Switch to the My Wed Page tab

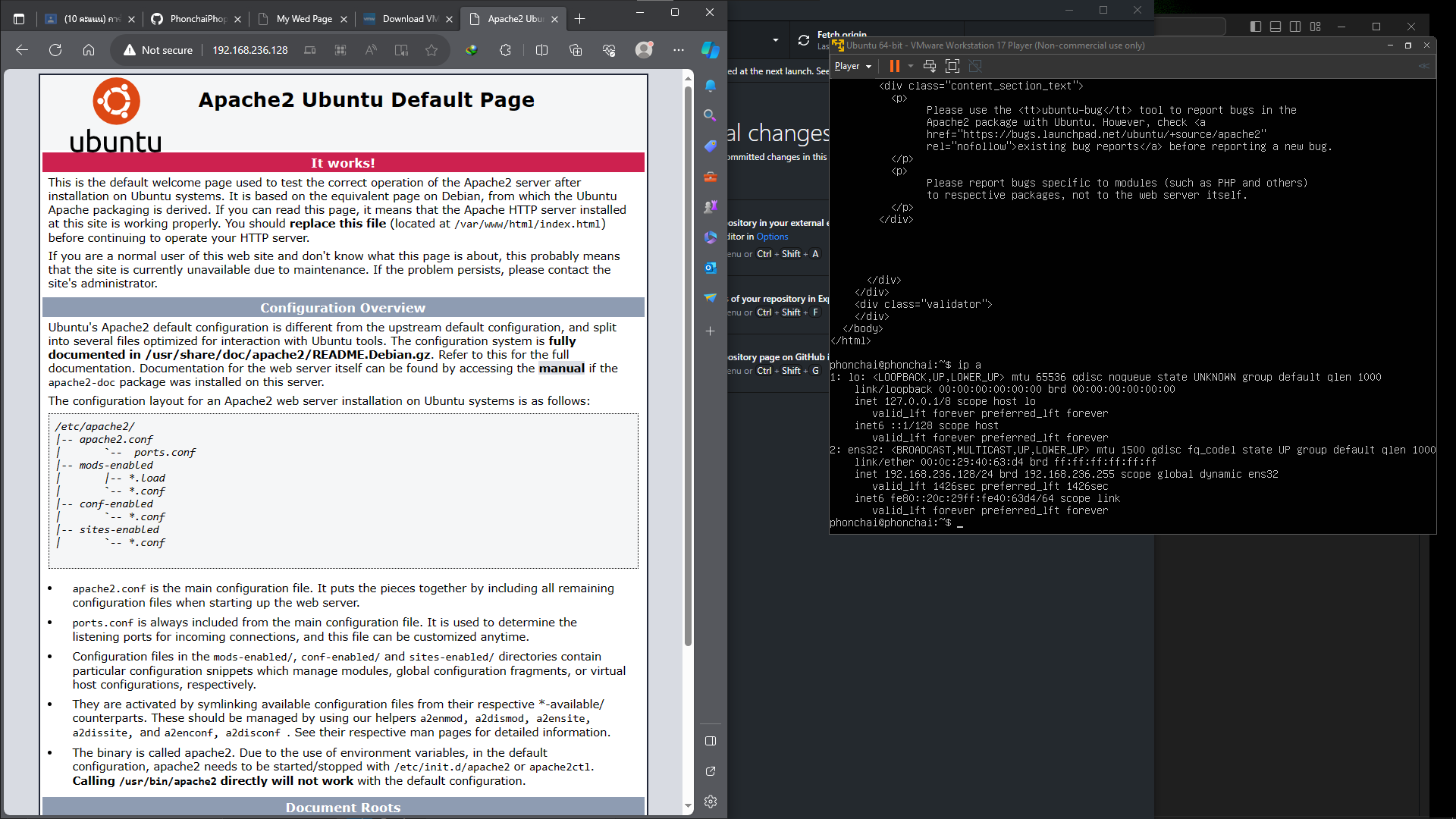(x=303, y=19)
